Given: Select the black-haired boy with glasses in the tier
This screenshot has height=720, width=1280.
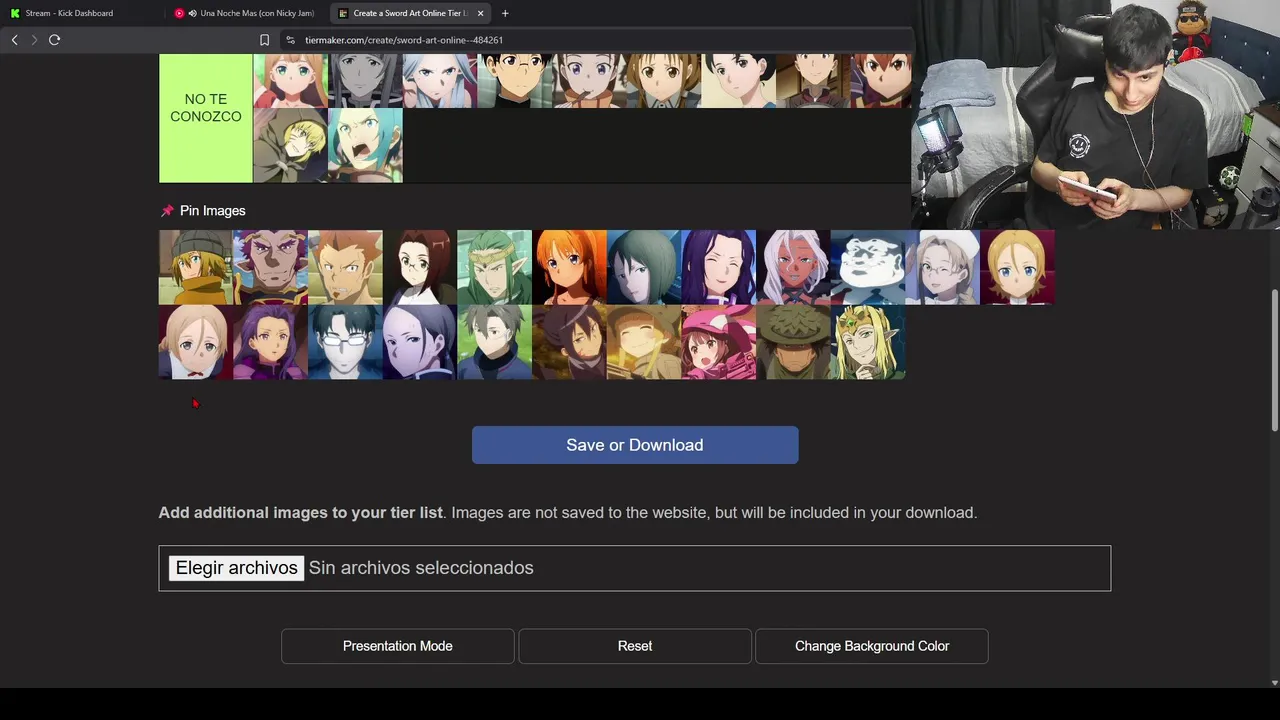Looking at the screenshot, I should click(514, 81).
